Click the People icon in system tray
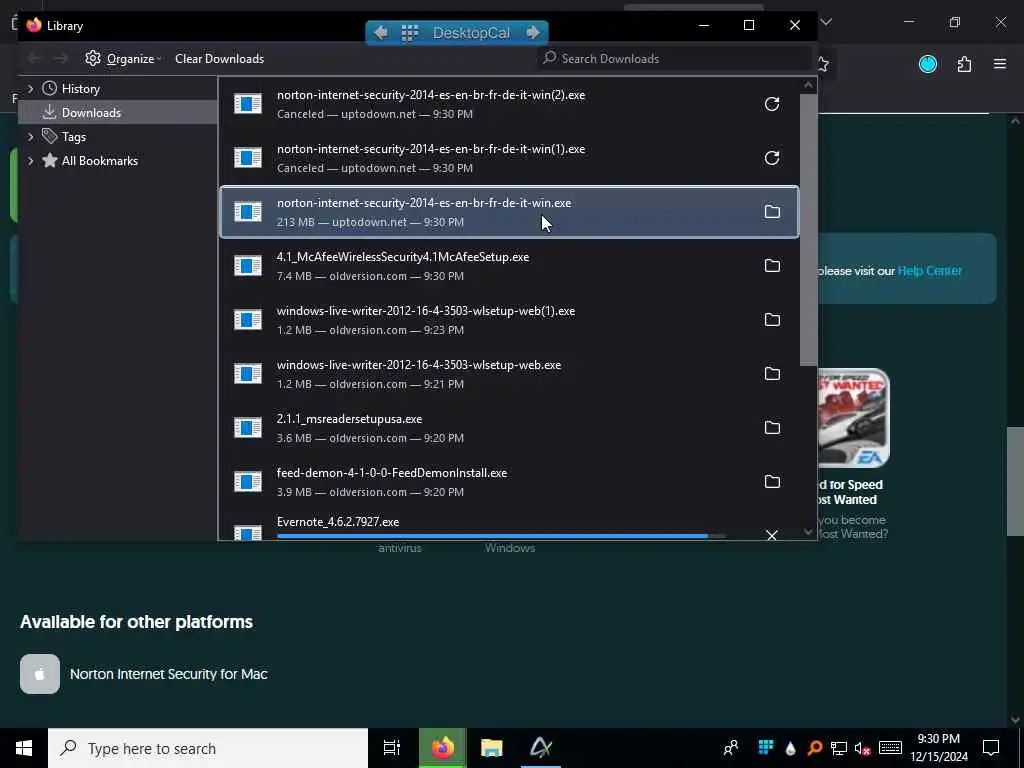 pos(731,748)
